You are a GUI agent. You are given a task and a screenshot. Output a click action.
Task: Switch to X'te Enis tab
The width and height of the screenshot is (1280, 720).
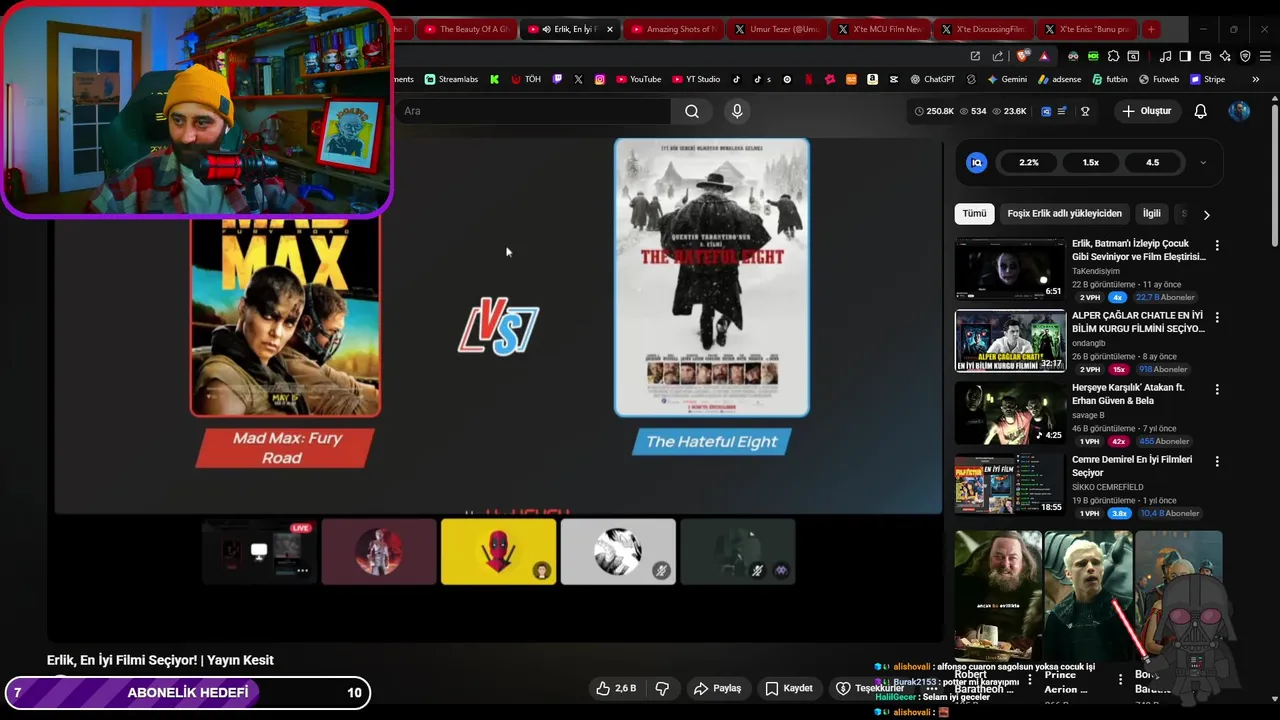tap(1086, 29)
